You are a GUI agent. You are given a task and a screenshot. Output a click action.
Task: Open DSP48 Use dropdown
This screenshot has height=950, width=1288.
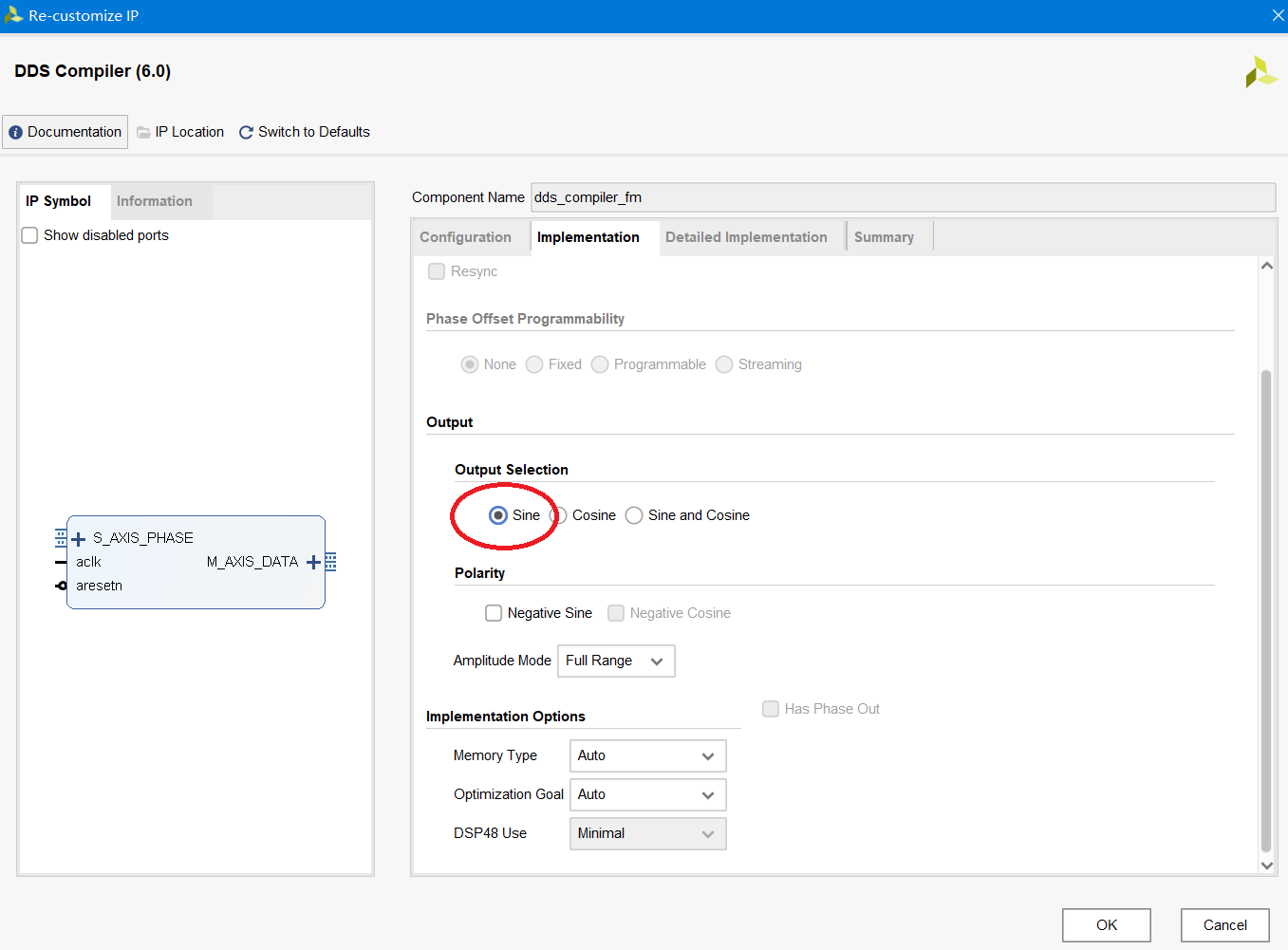tap(647, 834)
